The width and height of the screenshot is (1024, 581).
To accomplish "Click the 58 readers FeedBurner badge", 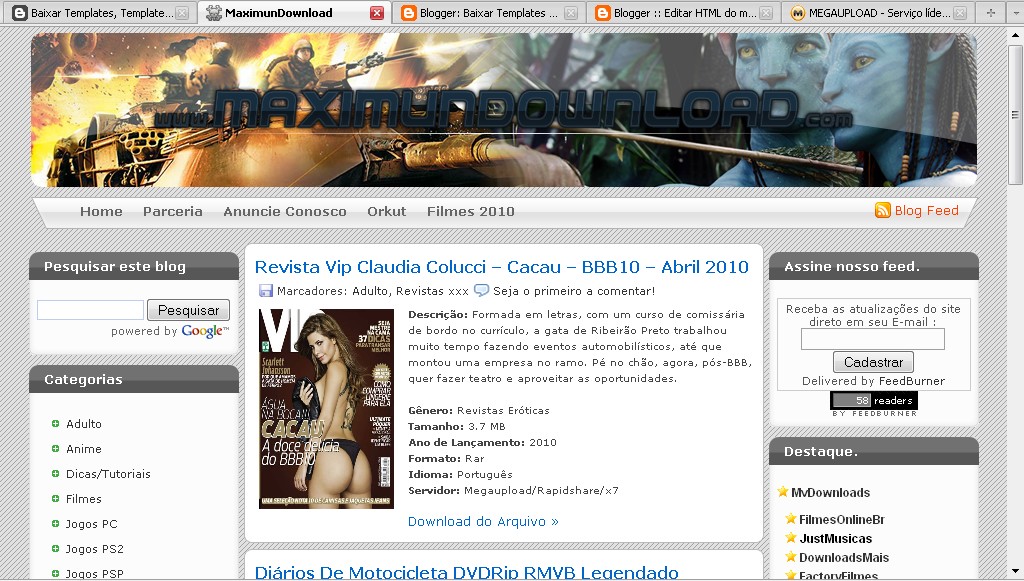I will coord(874,400).
